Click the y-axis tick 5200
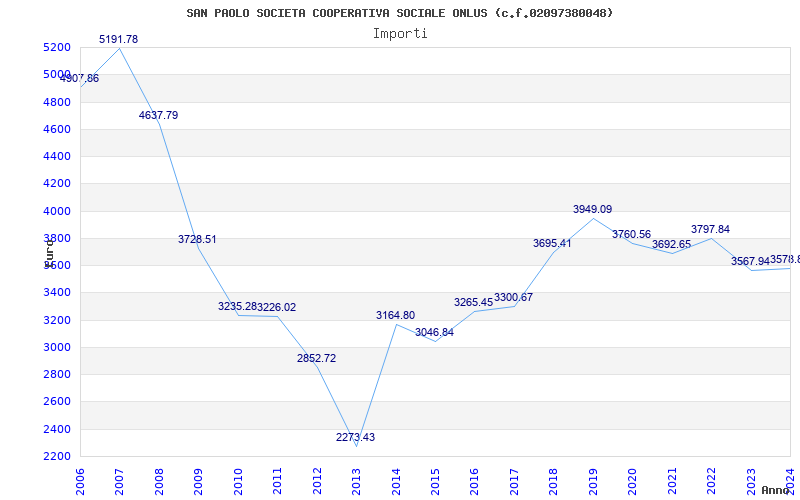The width and height of the screenshot is (800, 500). click(x=57, y=47)
